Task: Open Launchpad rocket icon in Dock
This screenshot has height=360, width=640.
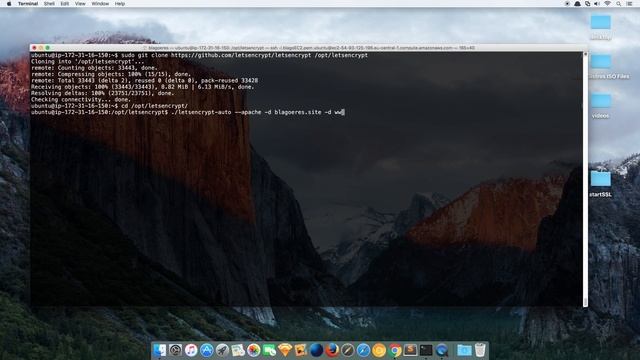Action: point(222,350)
